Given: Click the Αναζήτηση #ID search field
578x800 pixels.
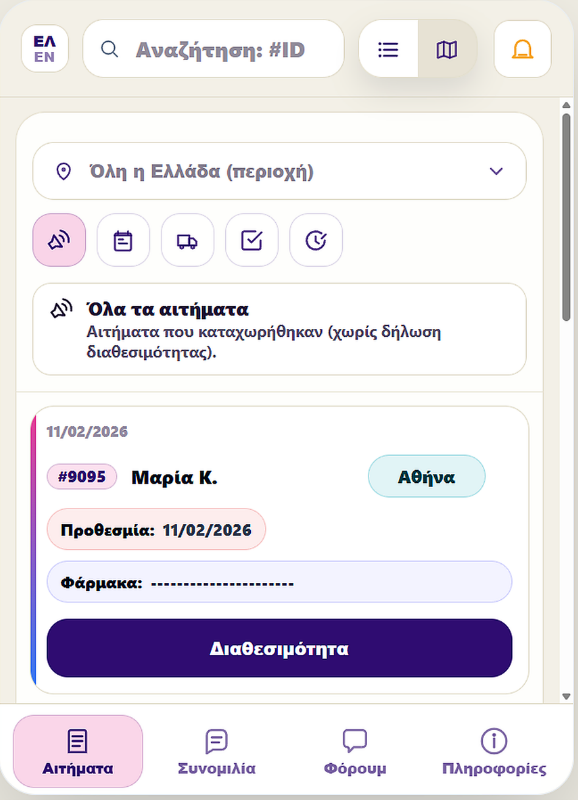Looking at the screenshot, I should (x=213, y=48).
